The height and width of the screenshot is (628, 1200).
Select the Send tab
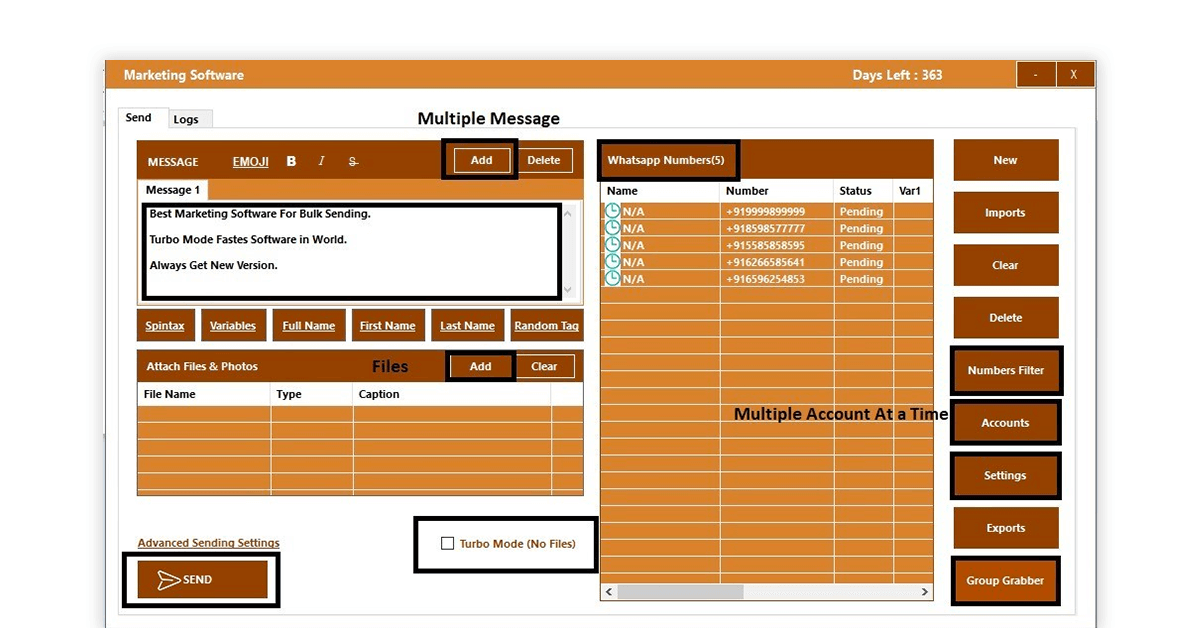point(139,117)
